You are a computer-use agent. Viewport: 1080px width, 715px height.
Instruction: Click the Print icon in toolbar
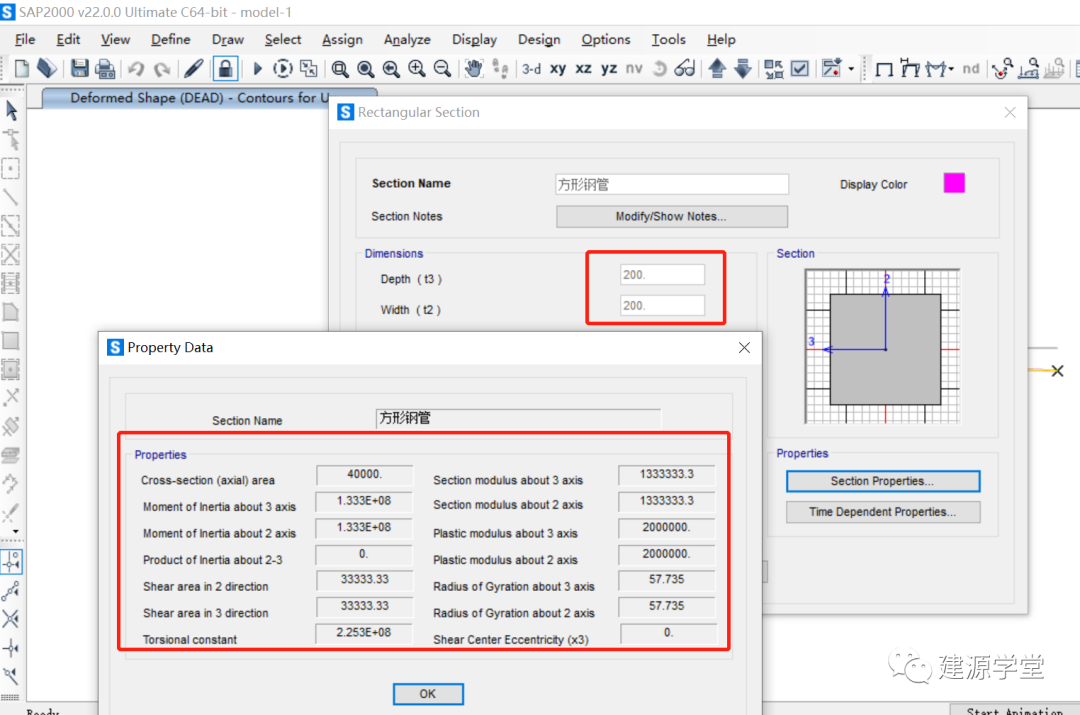point(105,69)
